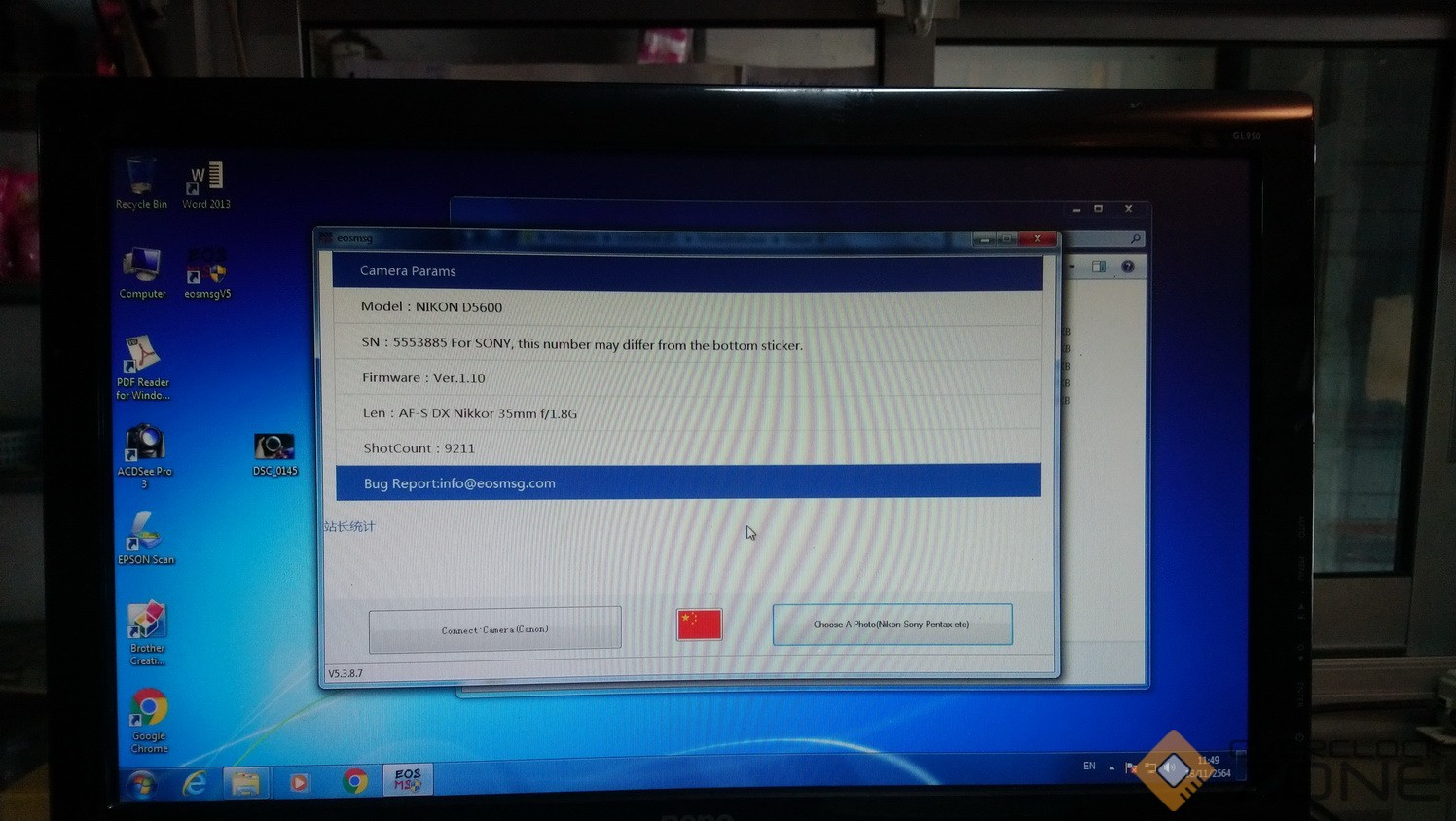Show hidden system tray icons

(x=1111, y=767)
